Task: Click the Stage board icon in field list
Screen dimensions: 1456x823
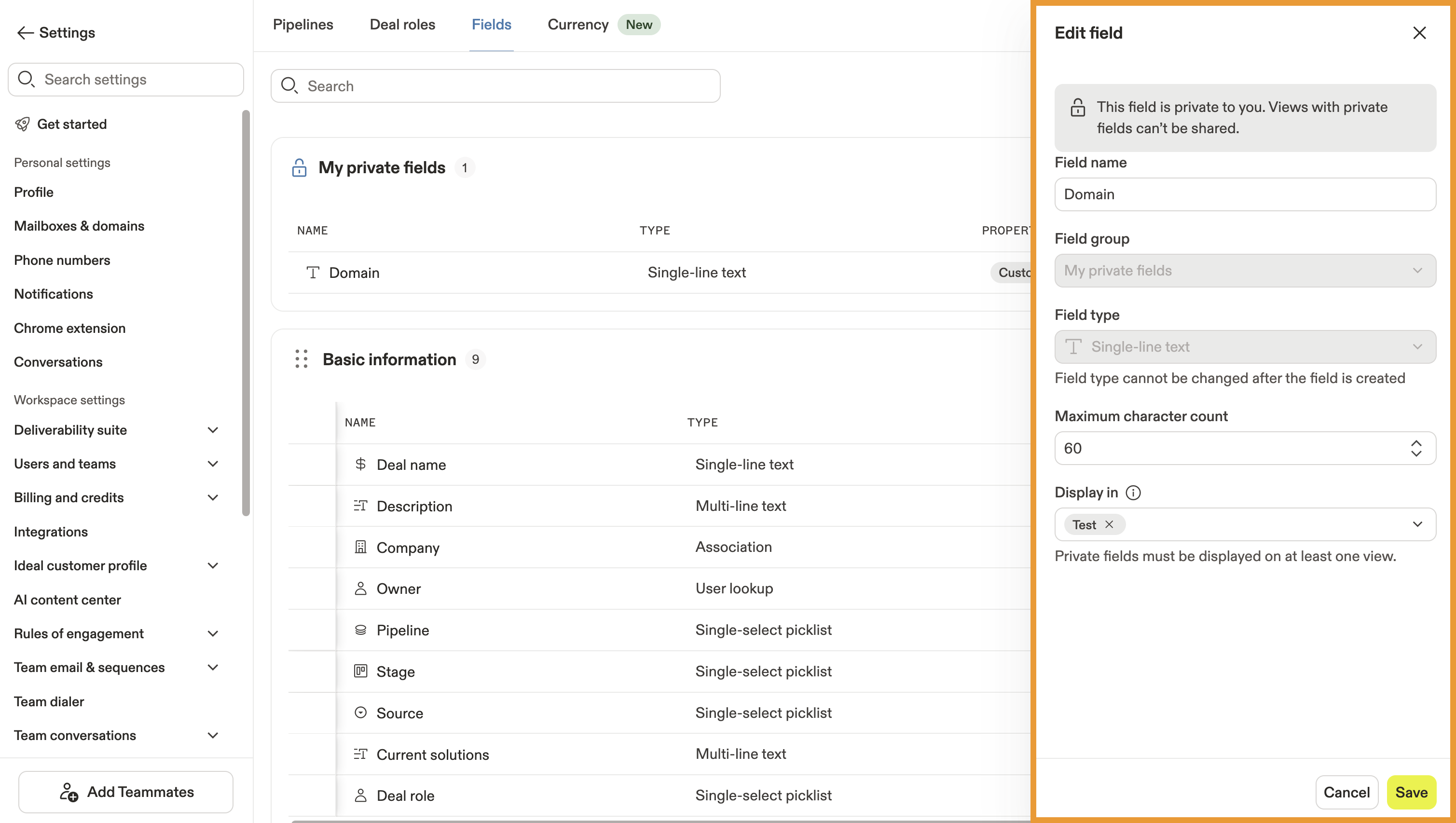Action: tap(360, 671)
